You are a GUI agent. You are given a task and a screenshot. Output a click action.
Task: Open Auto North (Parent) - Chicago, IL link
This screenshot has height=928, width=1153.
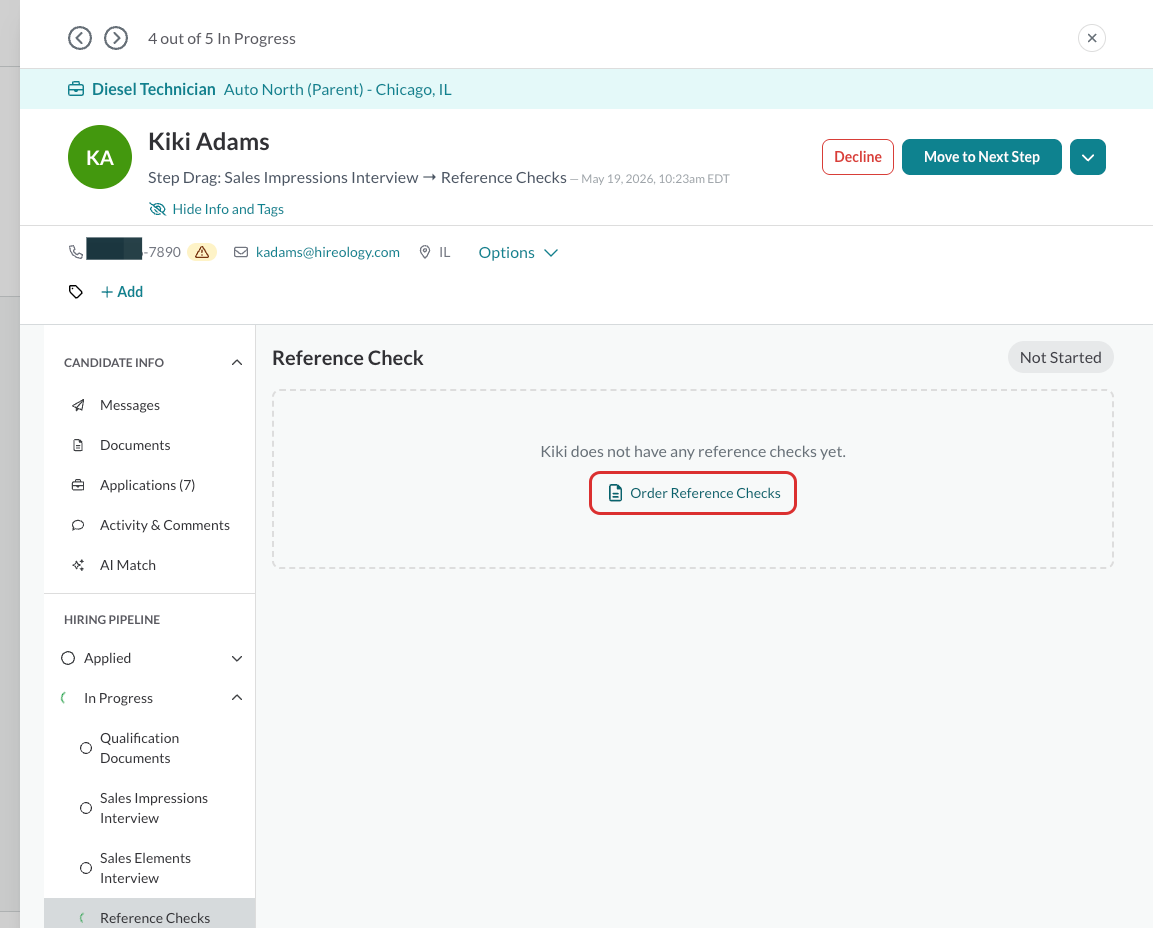pyautogui.click(x=338, y=90)
